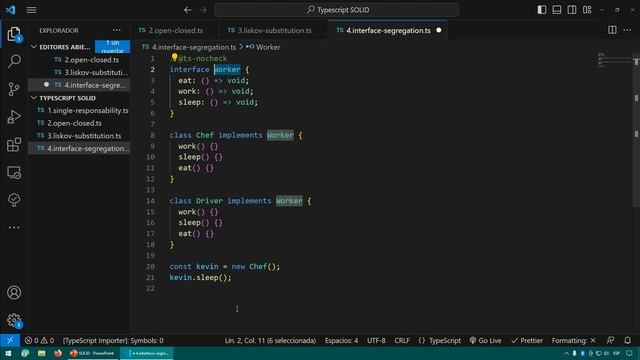Open the Remote Explorer view
Viewport: 640px width, 360px height.
[14, 172]
